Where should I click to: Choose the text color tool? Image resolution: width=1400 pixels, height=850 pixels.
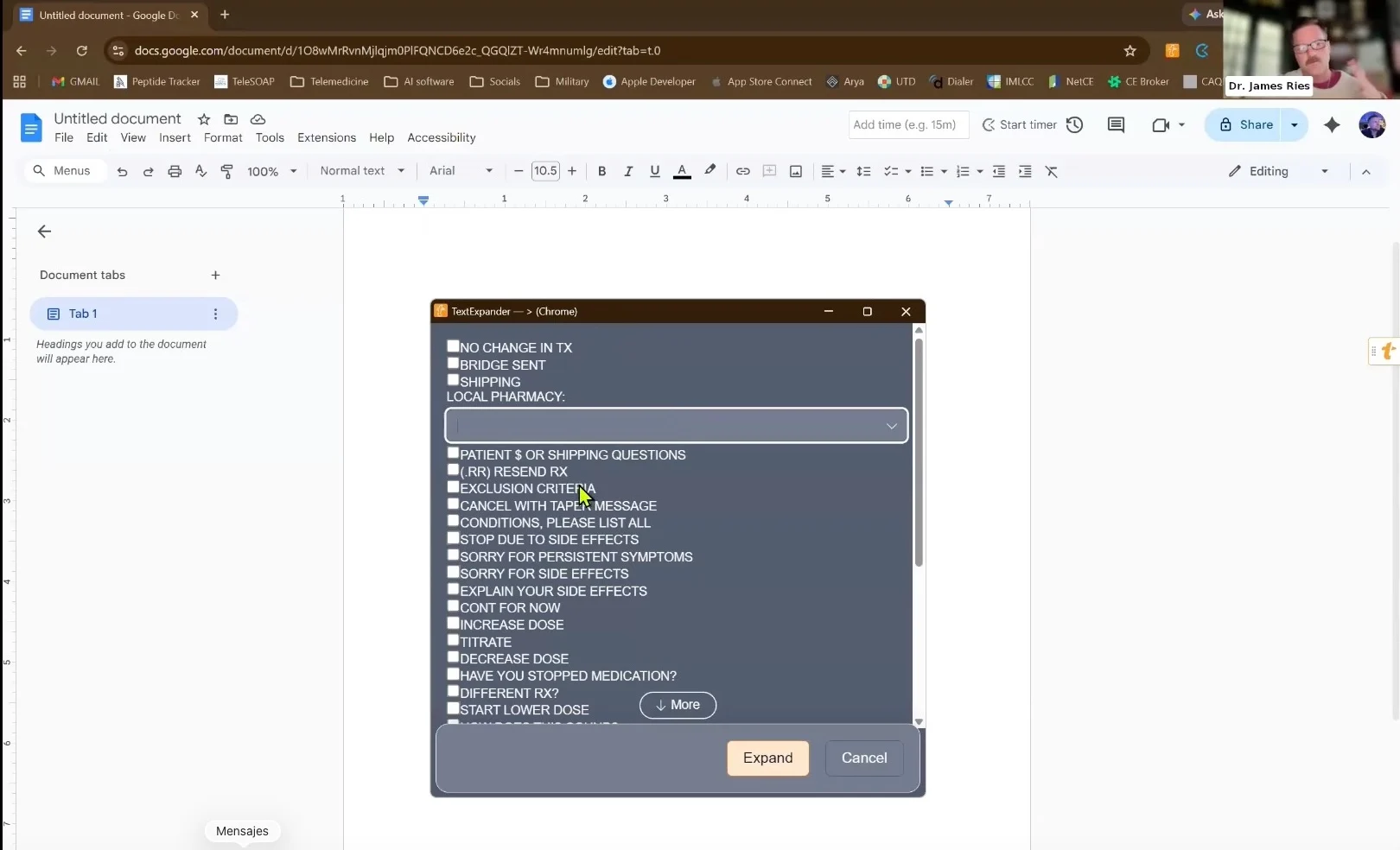pyautogui.click(x=682, y=171)
